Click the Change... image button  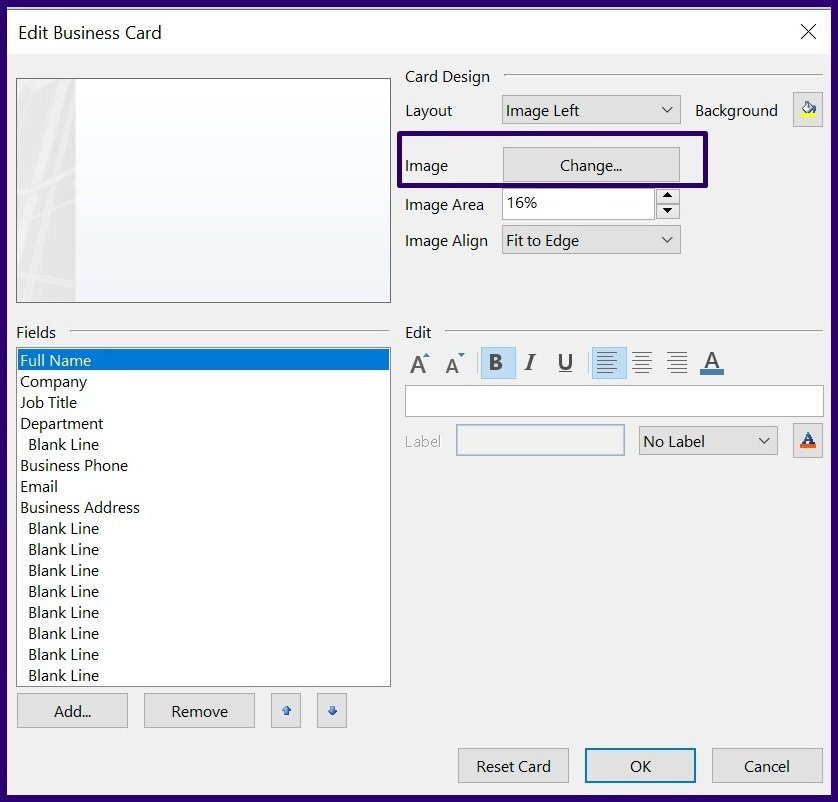[x=591, y=165]
